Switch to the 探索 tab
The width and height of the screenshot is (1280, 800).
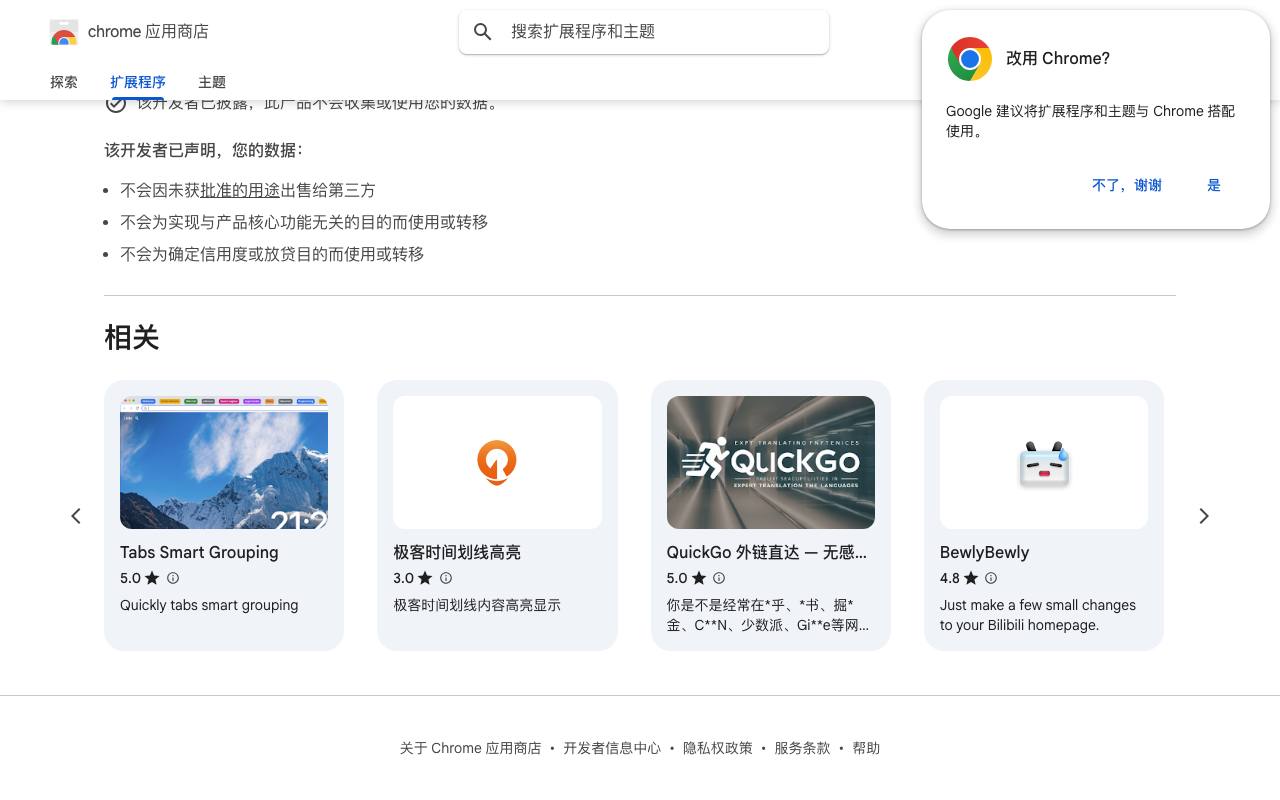[64, 82]
